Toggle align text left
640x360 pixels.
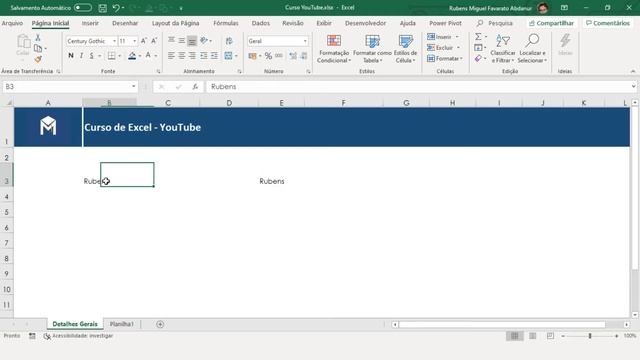tap(171, 56)
